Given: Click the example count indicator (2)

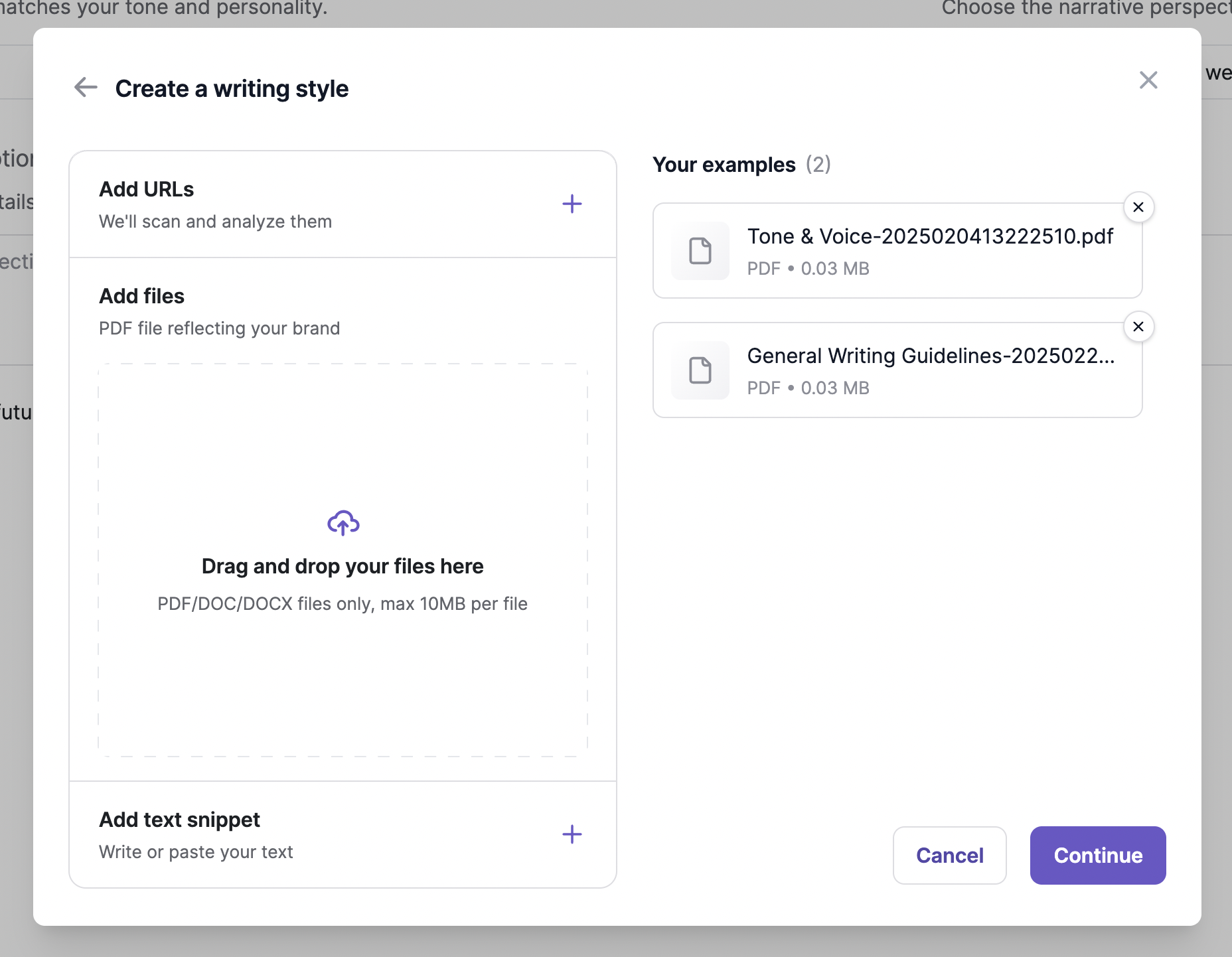Looking at the screenshot, I should pyautogui.click(x=819, y=165).
